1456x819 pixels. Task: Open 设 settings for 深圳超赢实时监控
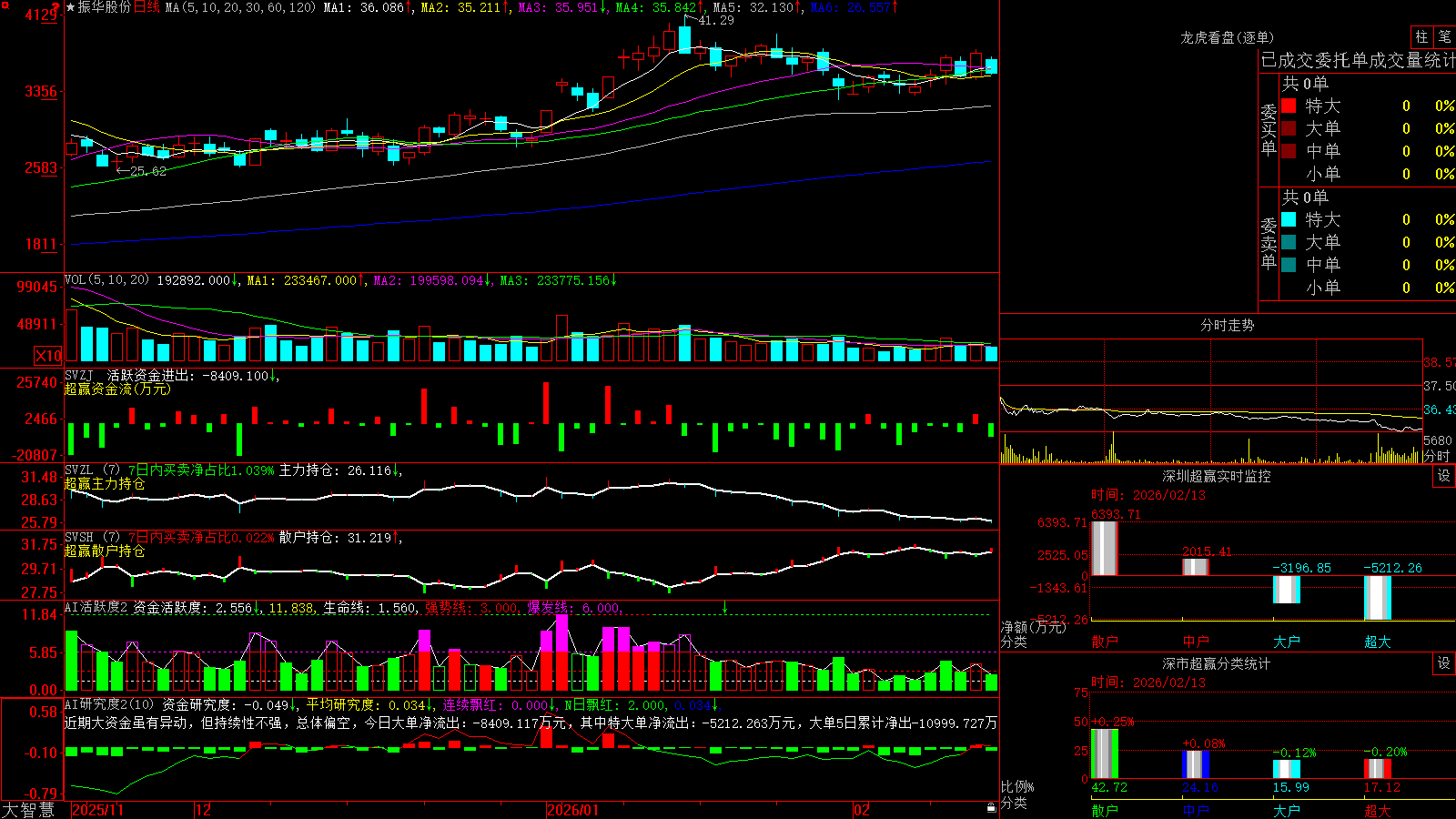click(1444, 476)
